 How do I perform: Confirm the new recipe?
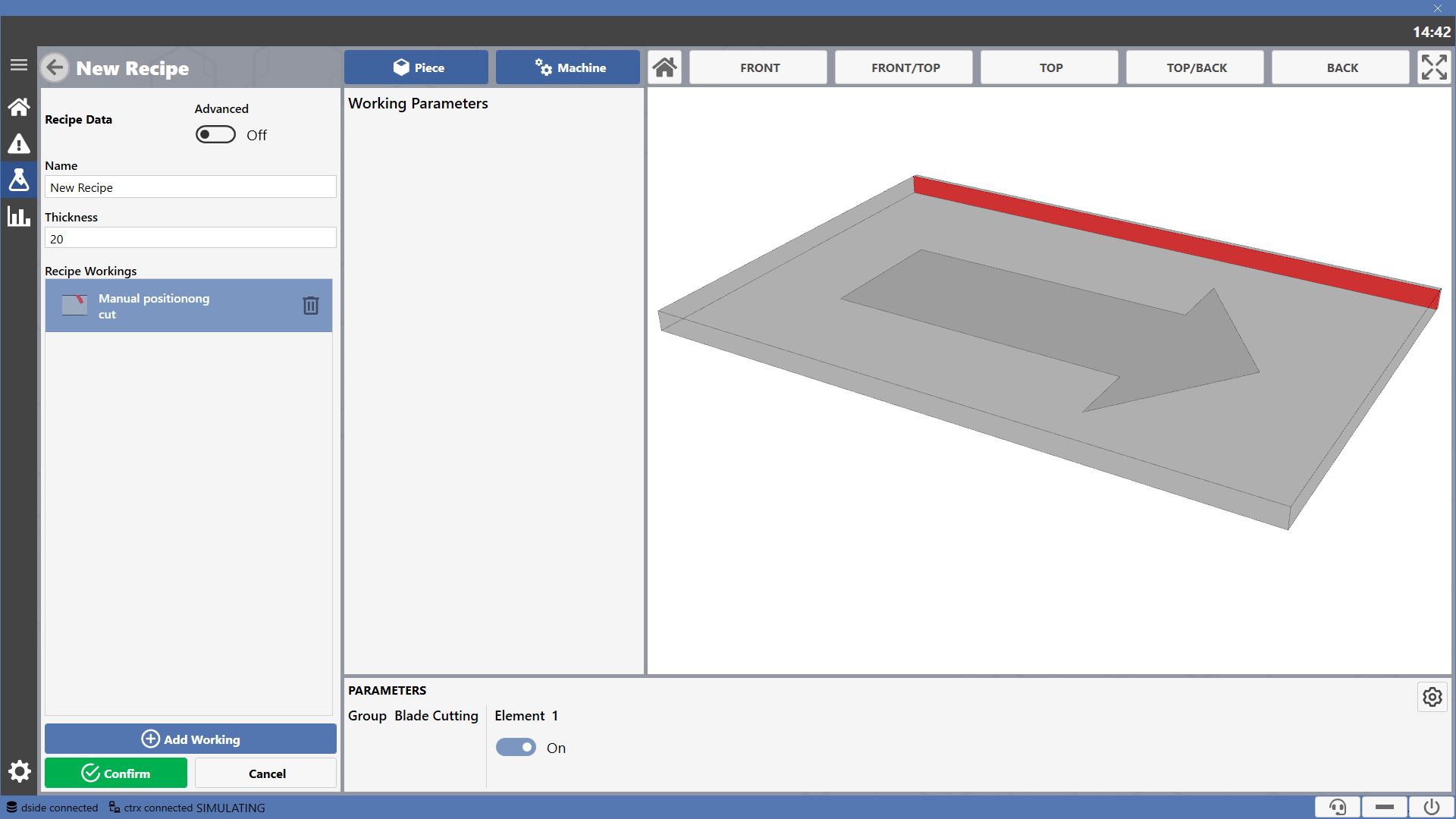[x=116, y=773]
